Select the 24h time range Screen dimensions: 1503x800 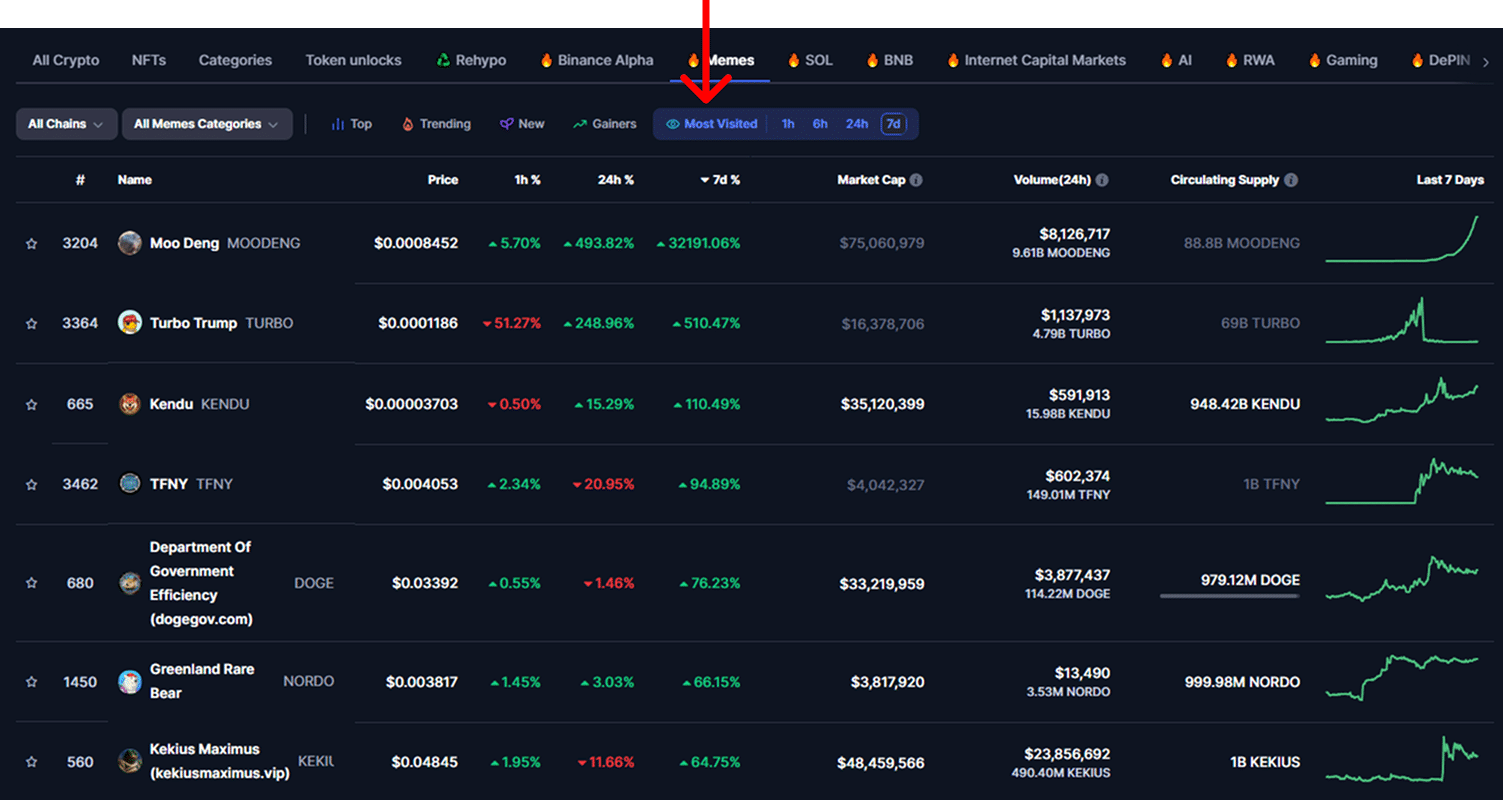857,124
